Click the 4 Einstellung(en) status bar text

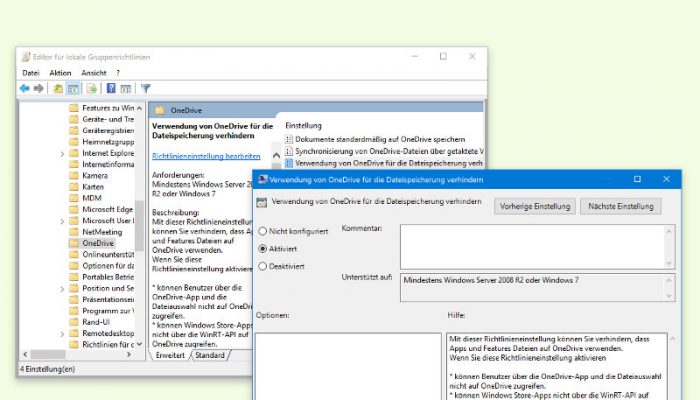click(x=47, y=369)
